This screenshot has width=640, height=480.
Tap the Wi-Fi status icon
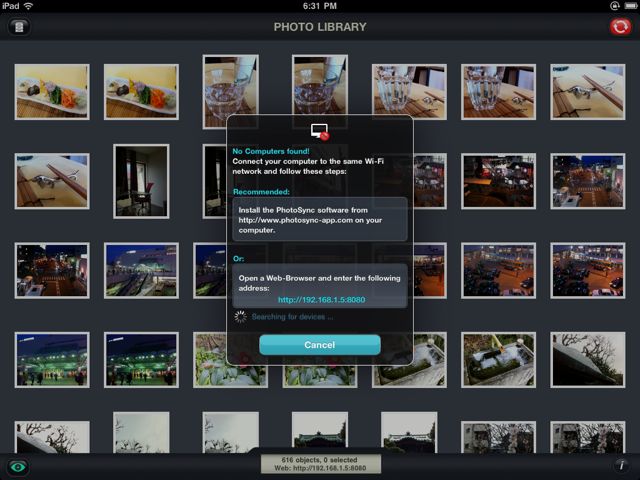click(x=28, y=6)
